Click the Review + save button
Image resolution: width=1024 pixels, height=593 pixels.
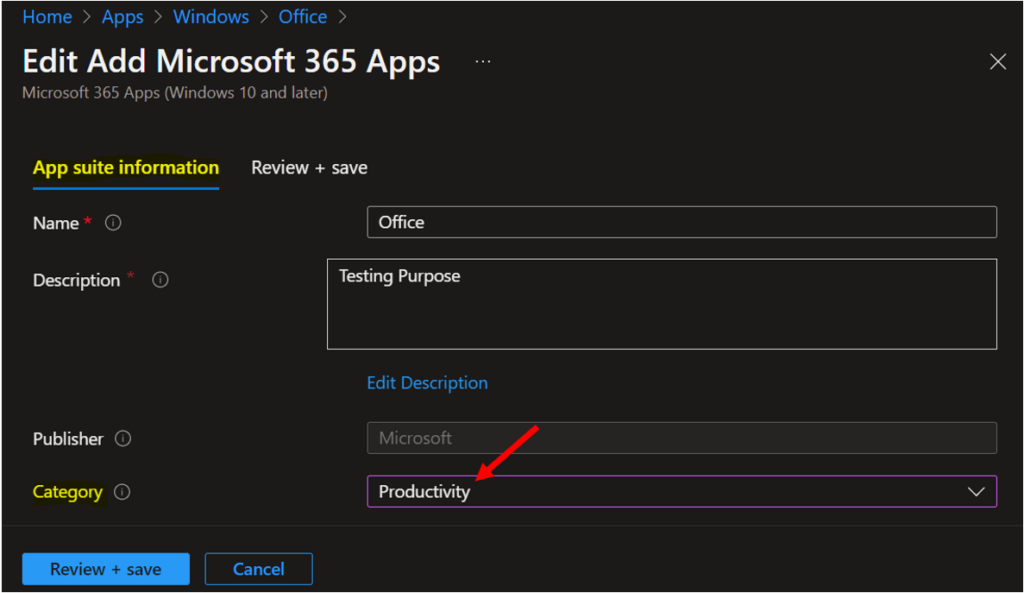(106, 569)
